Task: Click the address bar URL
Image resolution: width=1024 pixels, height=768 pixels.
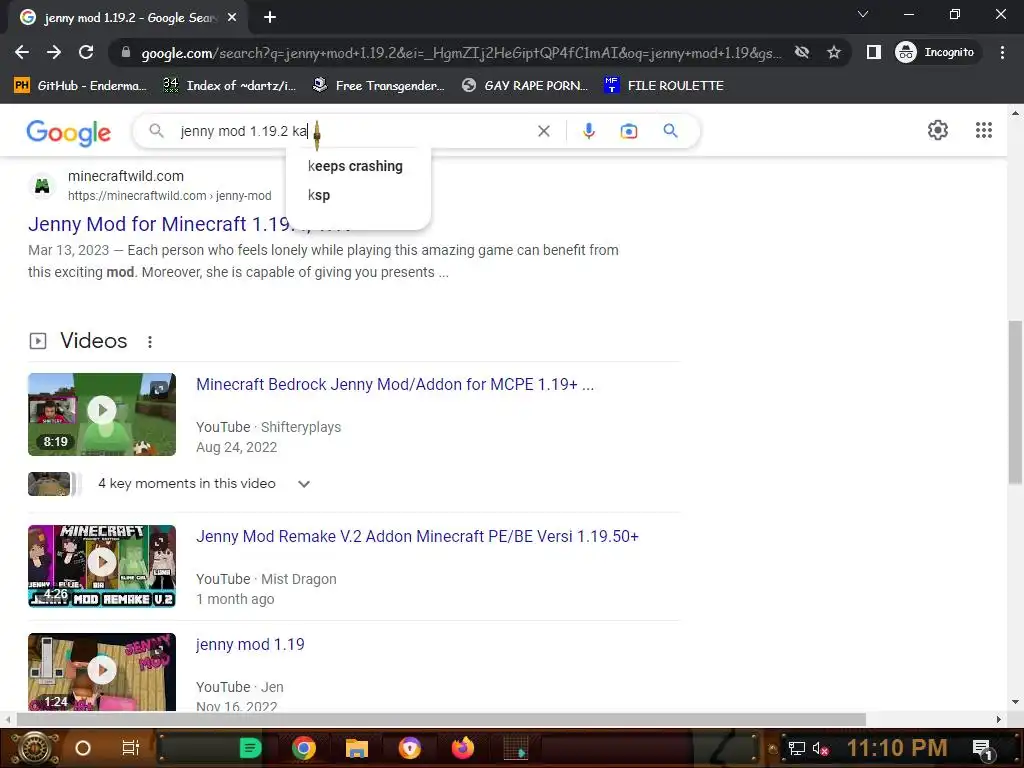Action: (x=460, y=53)
